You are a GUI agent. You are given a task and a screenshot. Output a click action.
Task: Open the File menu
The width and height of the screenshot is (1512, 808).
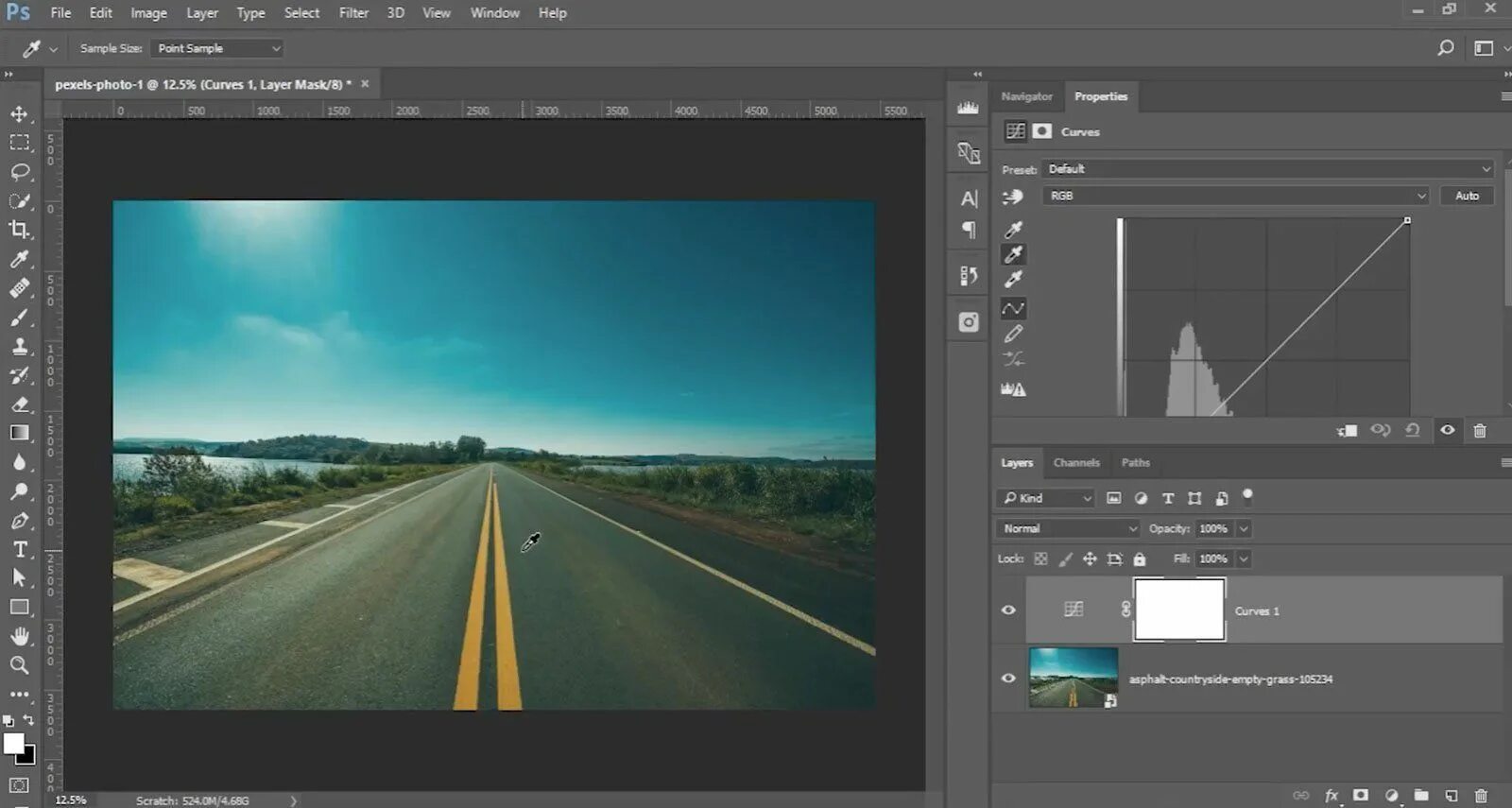[x=60, y=12]
